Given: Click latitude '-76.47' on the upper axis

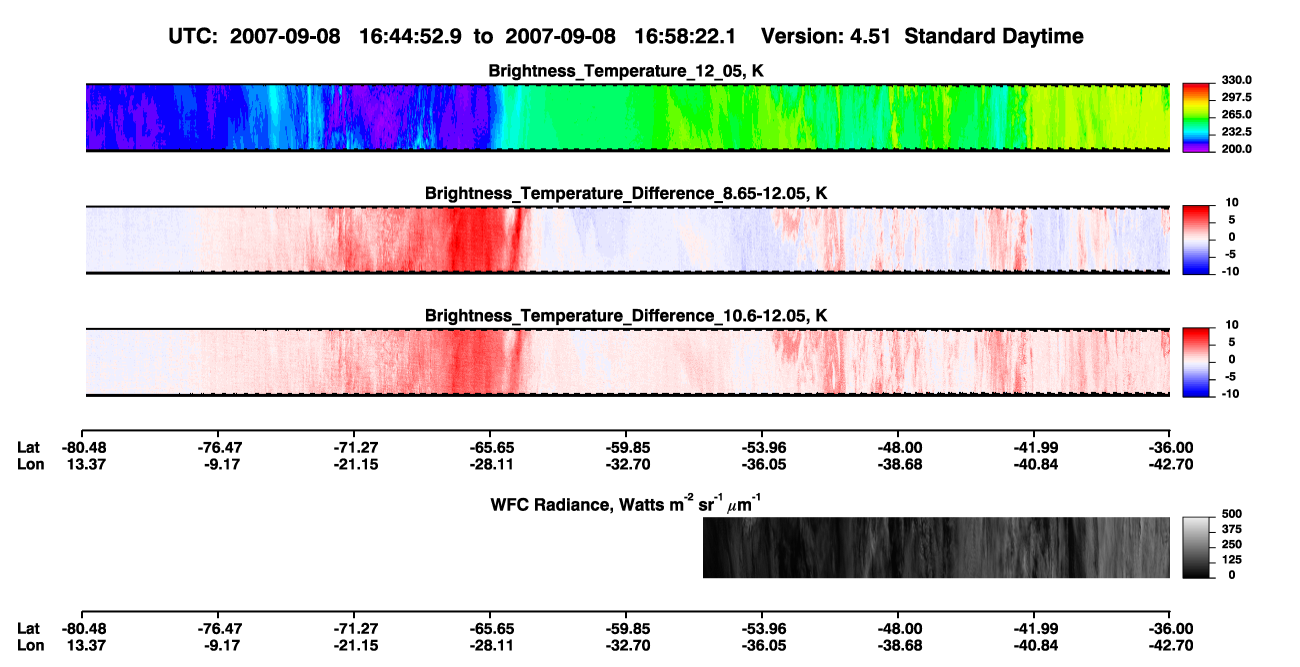Looking at the screenshot, I should [x=218, y=448].
